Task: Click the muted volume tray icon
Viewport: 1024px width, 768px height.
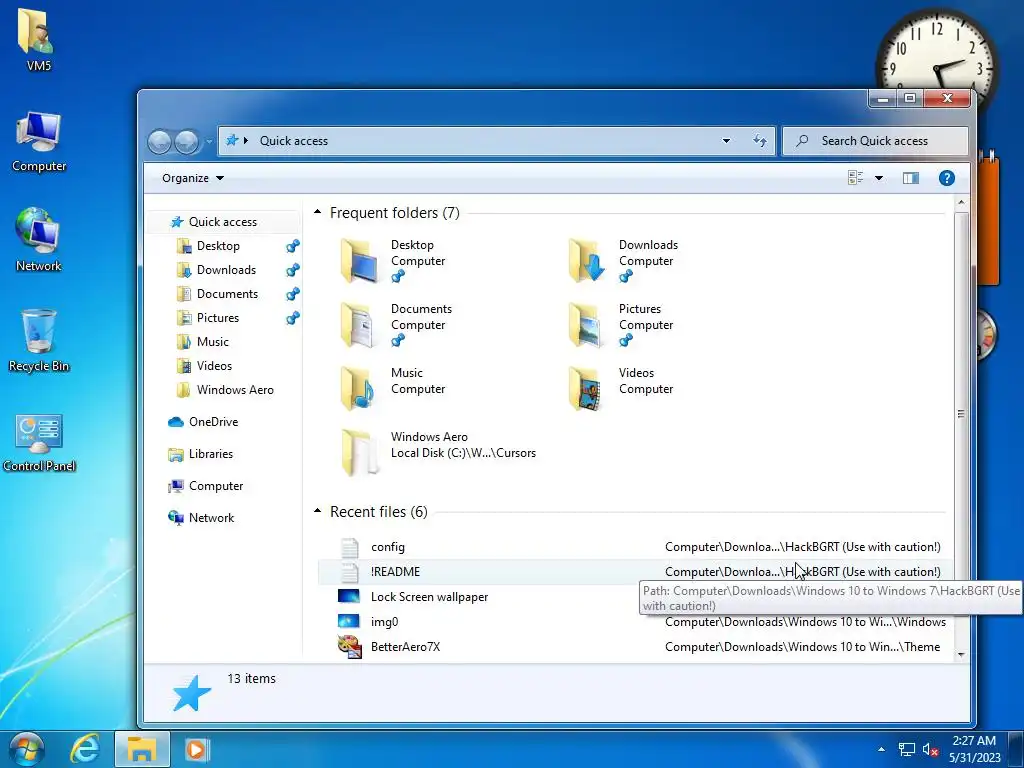Action: click(x=931, y=749)
